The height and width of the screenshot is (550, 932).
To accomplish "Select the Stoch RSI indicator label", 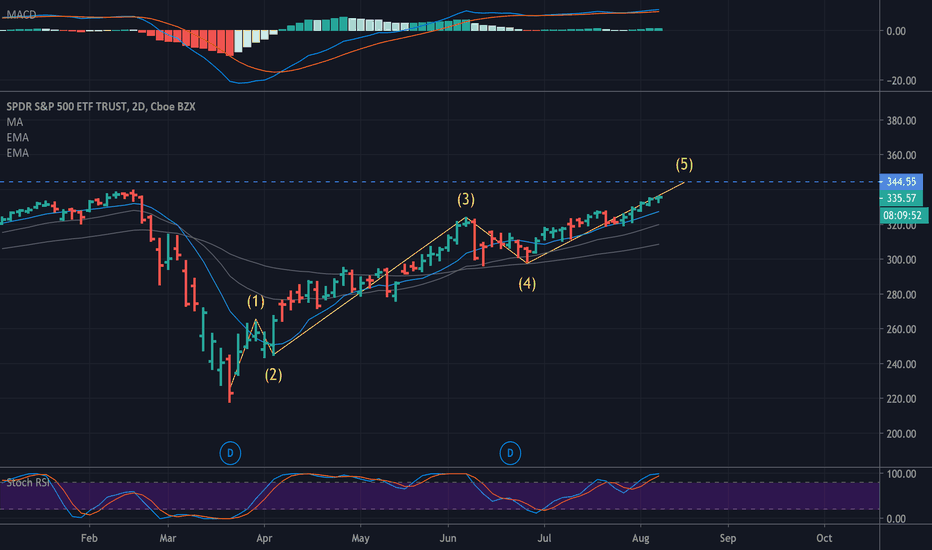I will point(28,482).
